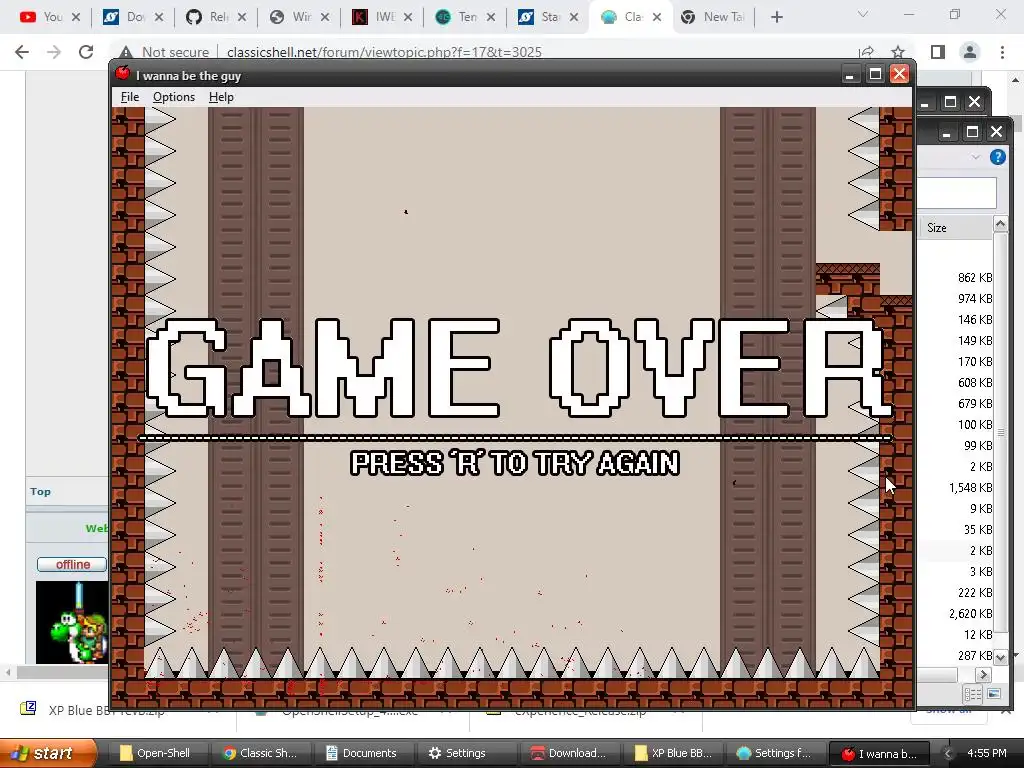The width and height of the screenshot is (1024, 768).
Task: Select the 2,620 KB file size entry
Action: [970, 614]
